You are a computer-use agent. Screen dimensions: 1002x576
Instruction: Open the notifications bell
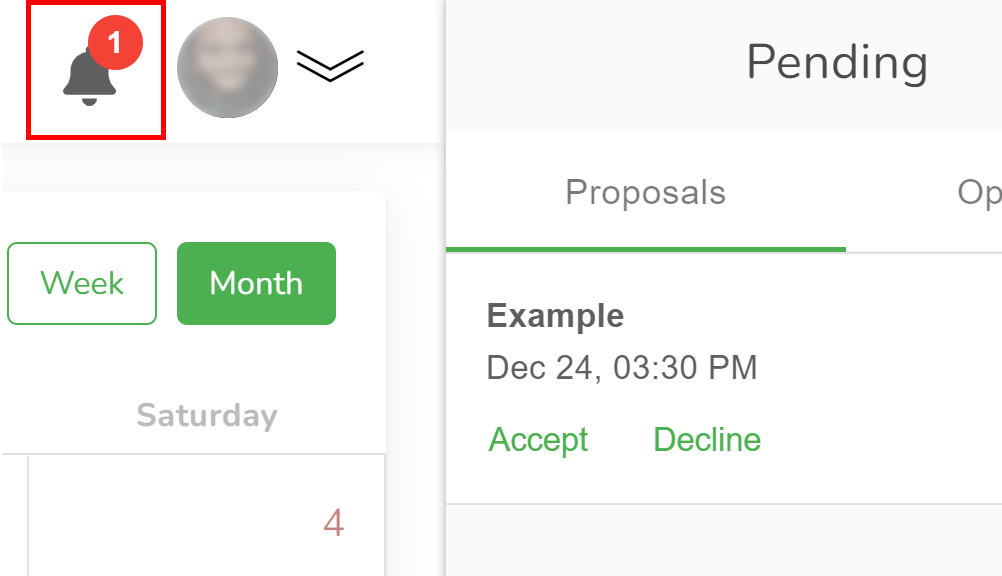point(89,76)
